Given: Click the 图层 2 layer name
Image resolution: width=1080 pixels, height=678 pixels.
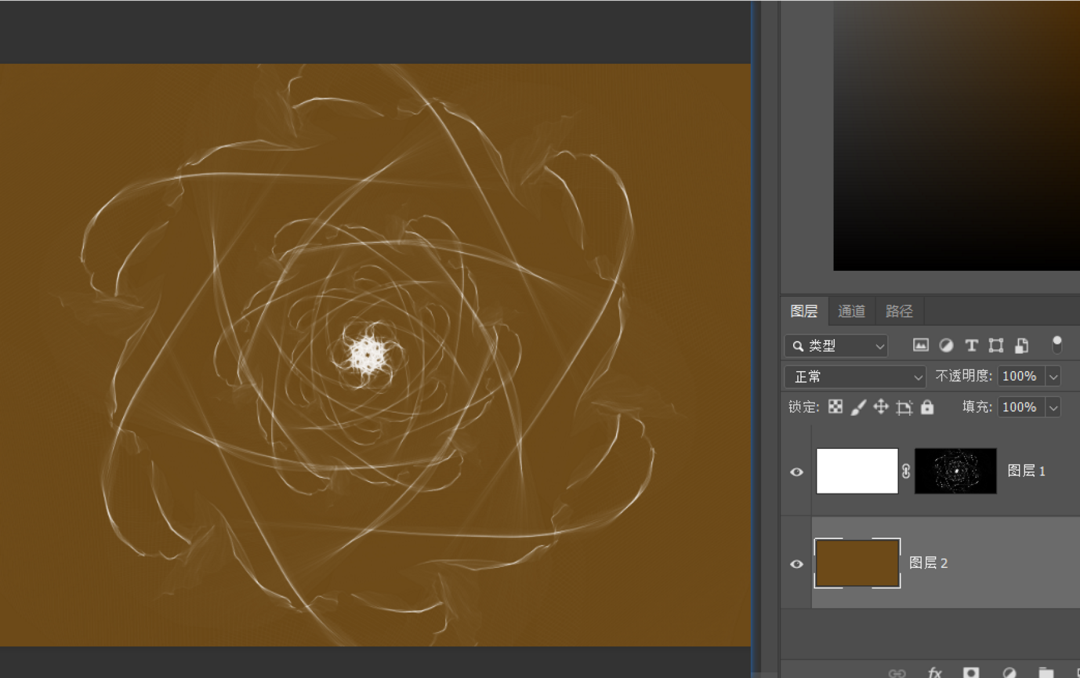Looking at the screenshot, I should [x=928, y=563].
